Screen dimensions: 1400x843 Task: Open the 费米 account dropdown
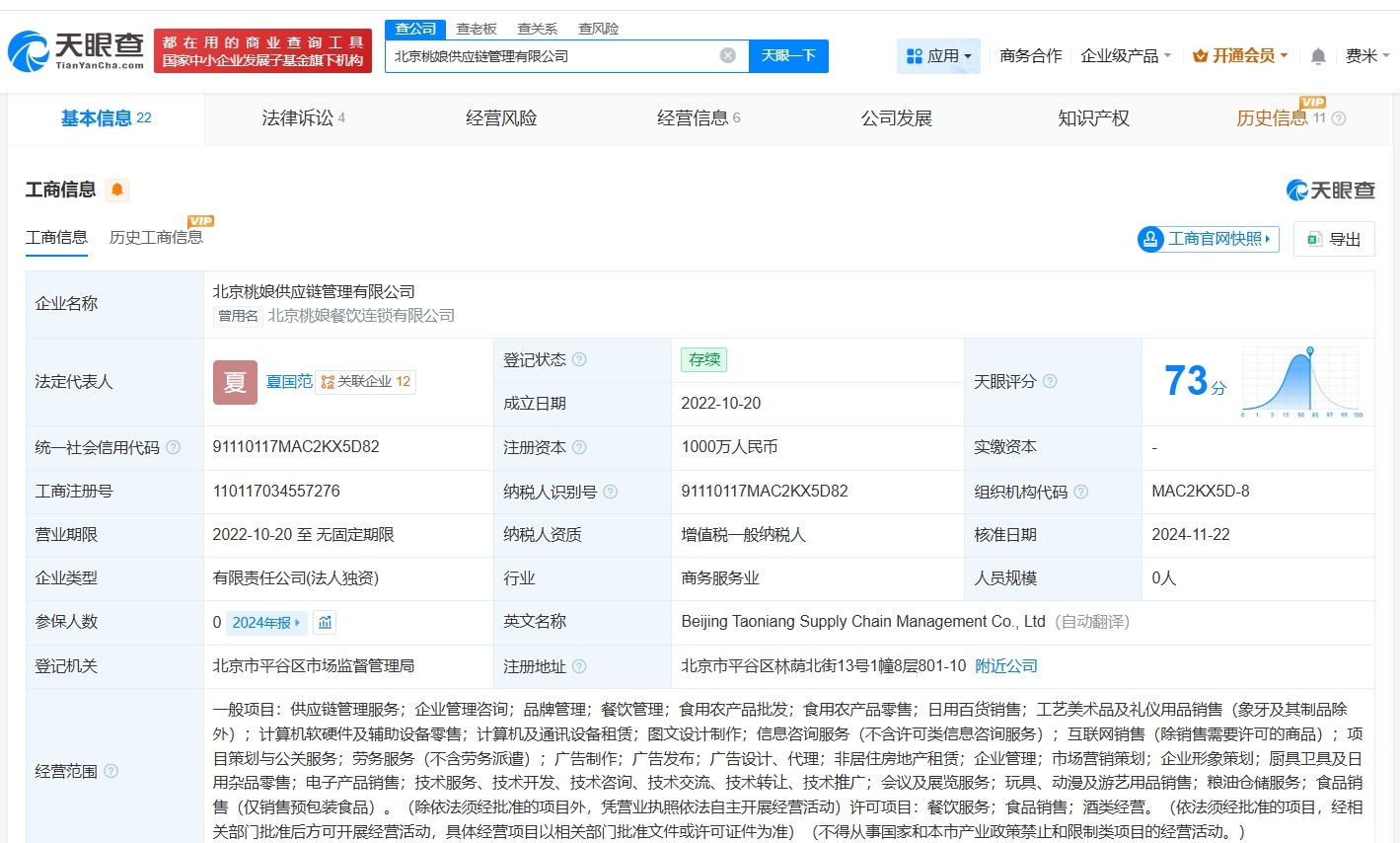tap(1366, 56)
